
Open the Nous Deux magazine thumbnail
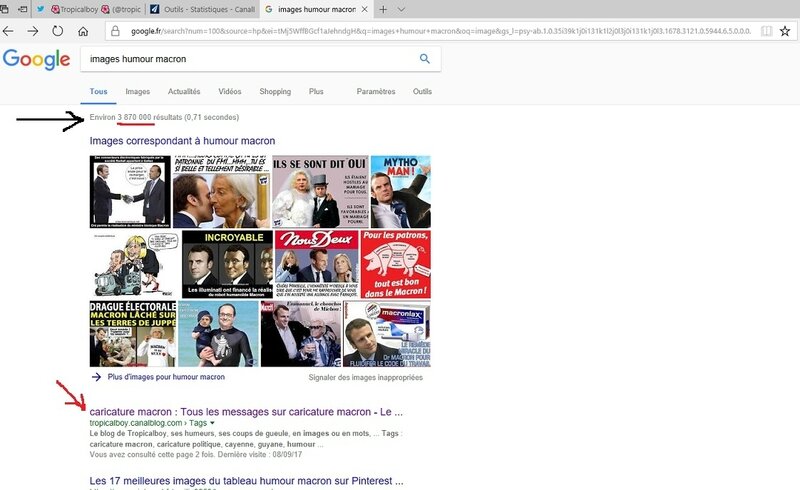(x=317, y=264)
